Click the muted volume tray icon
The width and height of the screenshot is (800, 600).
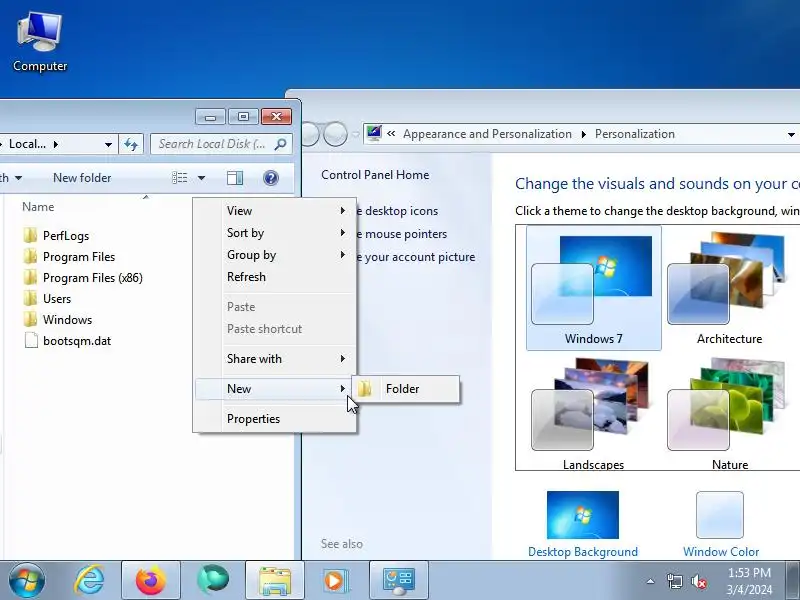point(698,581)
